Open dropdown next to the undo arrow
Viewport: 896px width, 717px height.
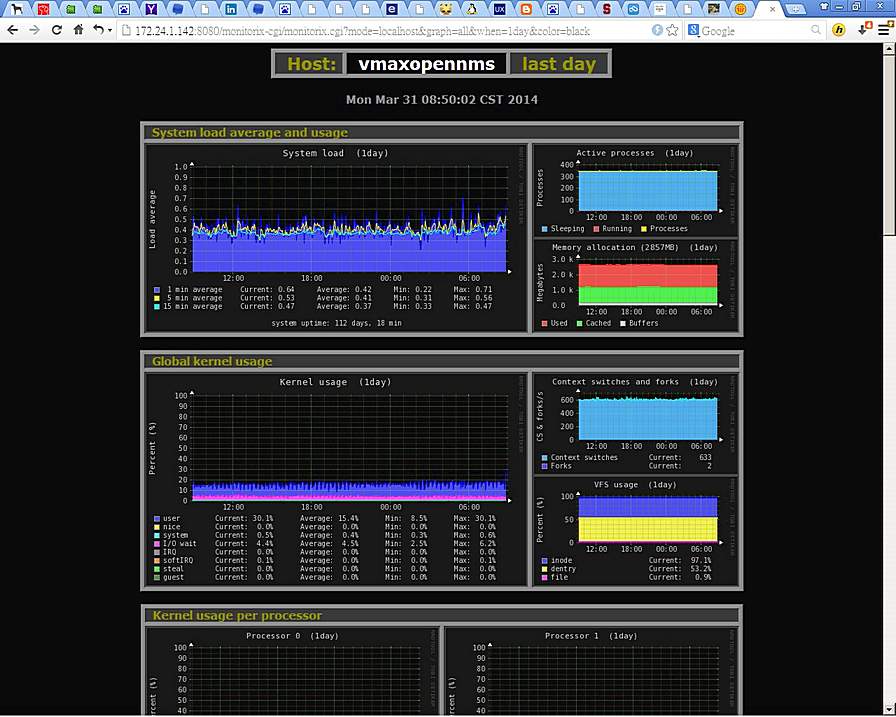pos(110,31)
